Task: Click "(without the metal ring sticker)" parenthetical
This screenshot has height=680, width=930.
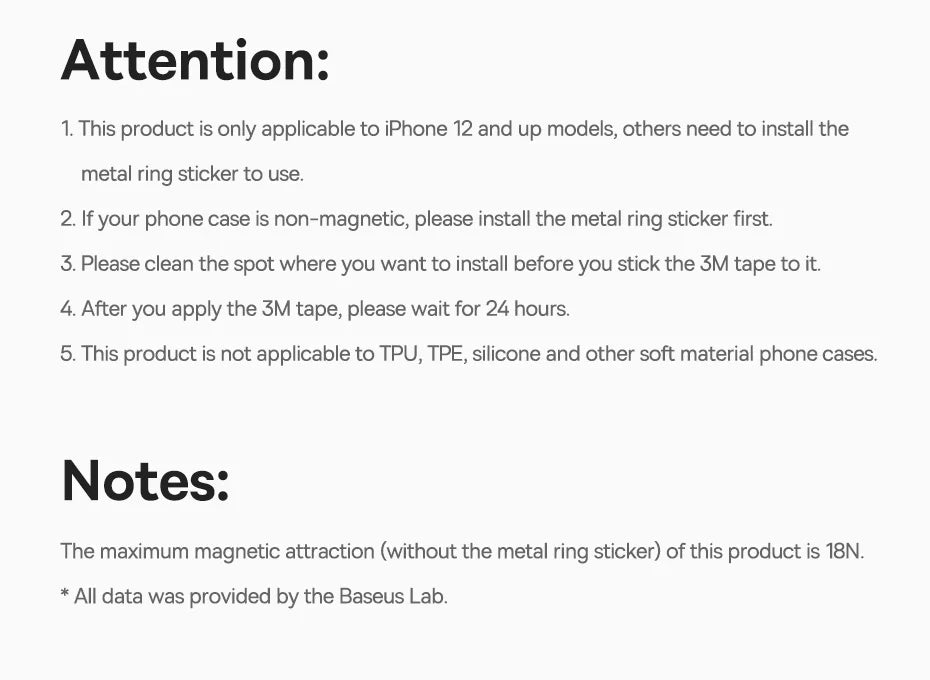Action: pyautogui.click(x=520, y=551)
